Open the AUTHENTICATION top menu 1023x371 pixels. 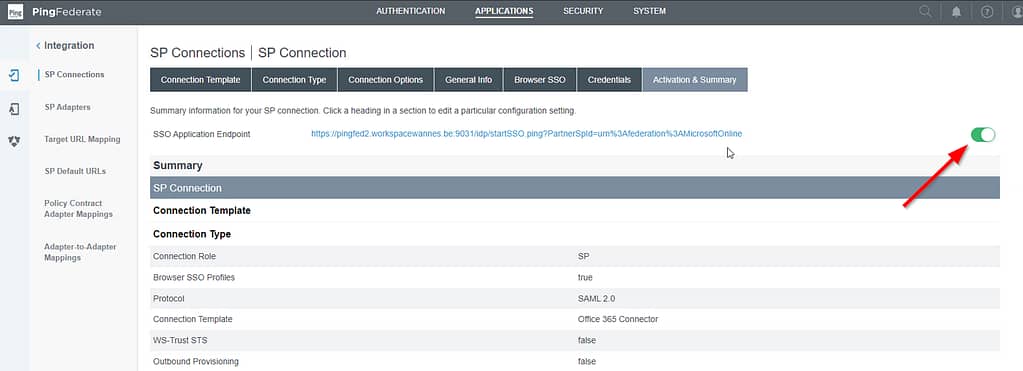(x=410, y=11)
